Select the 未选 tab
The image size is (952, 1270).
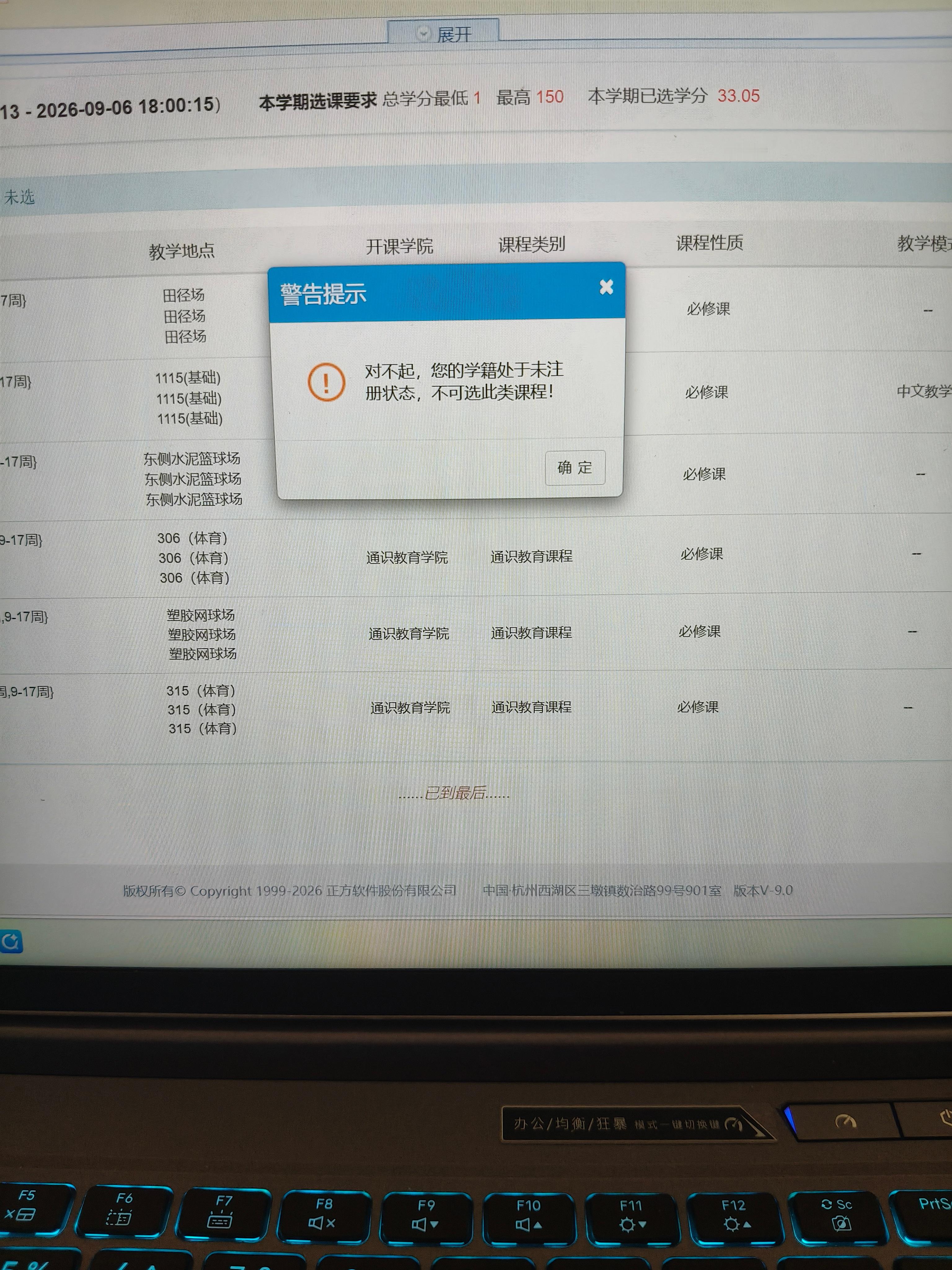click(x=19, y=198)
